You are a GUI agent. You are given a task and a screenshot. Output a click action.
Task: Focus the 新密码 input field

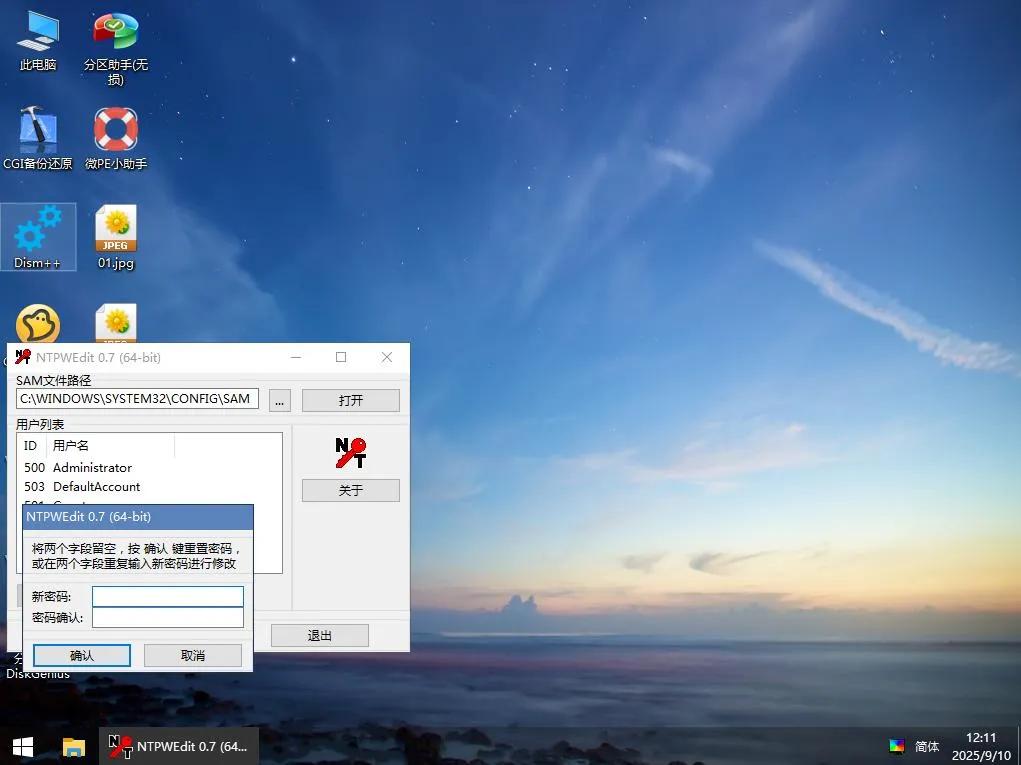coord(167,596)
